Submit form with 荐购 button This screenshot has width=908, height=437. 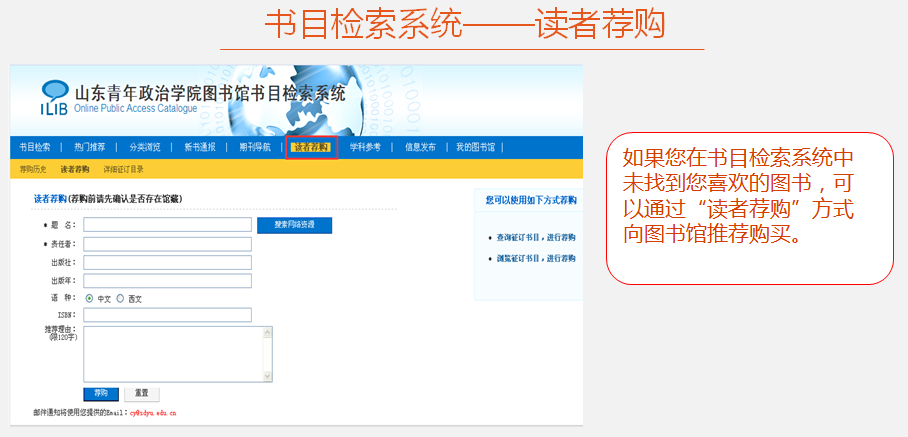tap(101, 393)
